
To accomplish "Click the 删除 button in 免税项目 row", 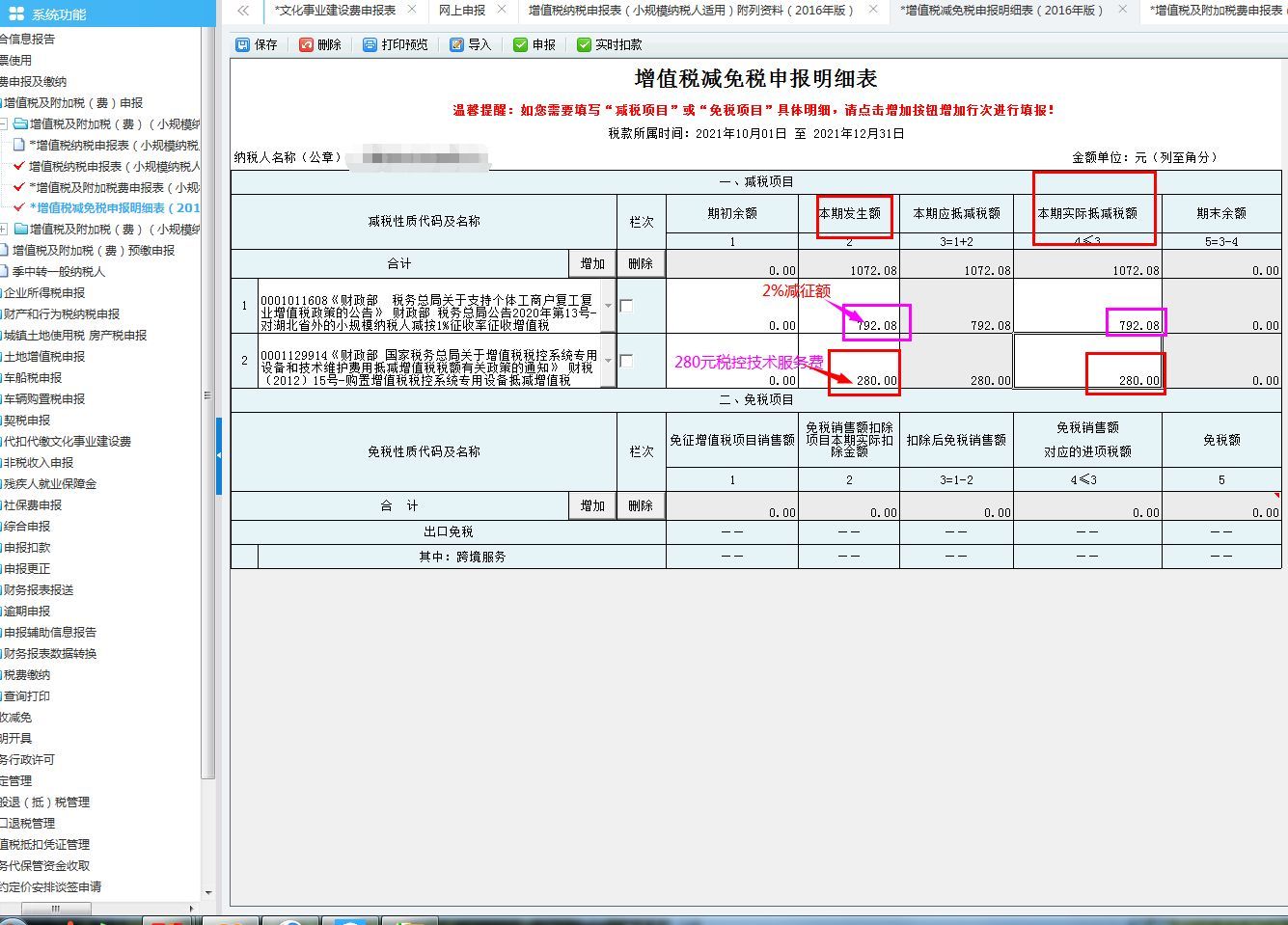I will click(641, 504).
